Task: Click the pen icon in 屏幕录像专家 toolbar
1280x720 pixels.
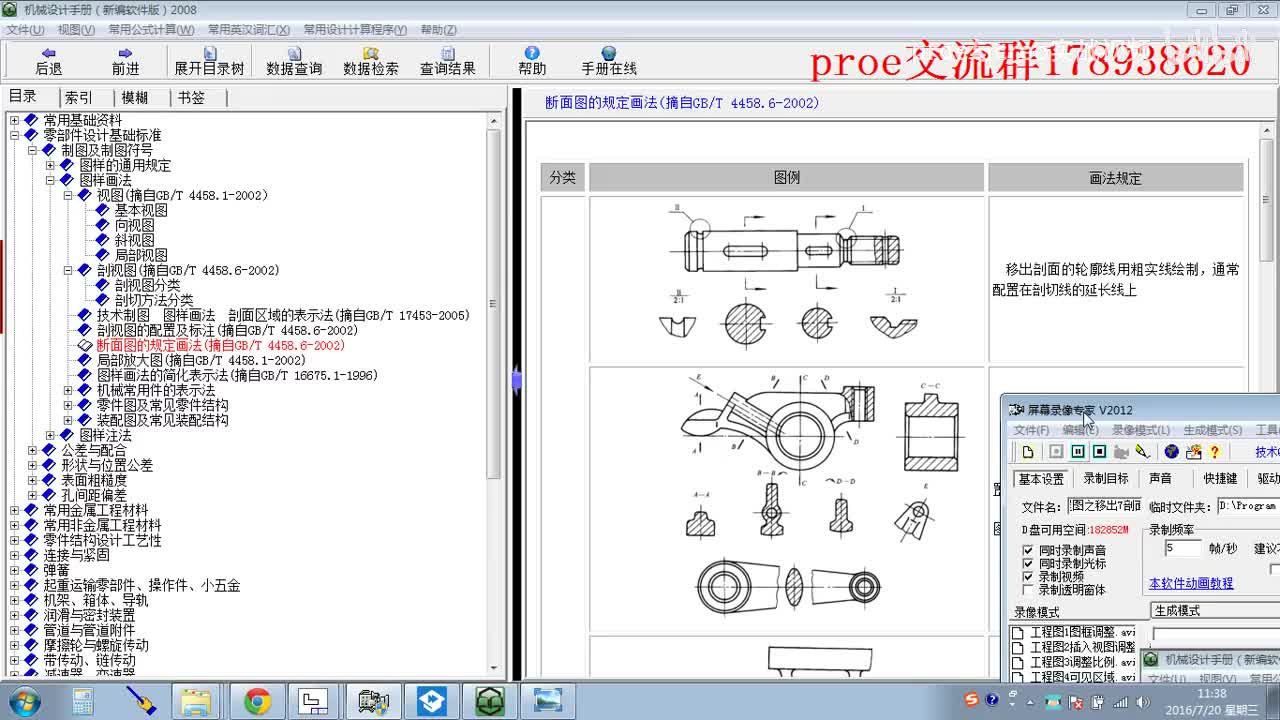Action: [1143, 452]
